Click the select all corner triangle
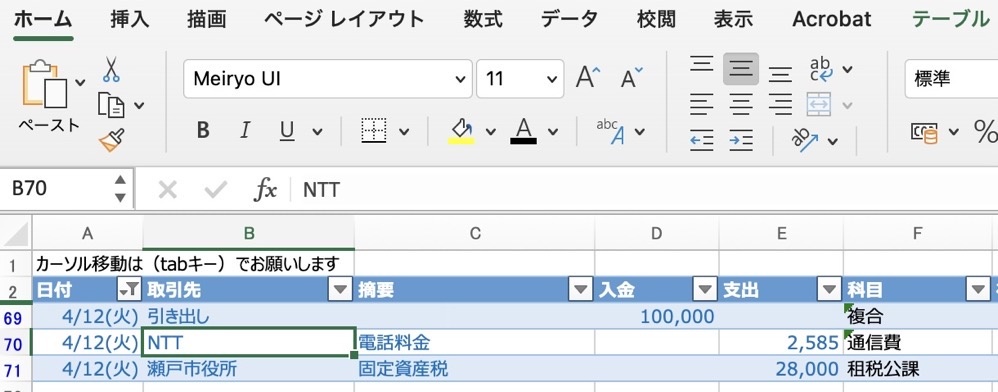This screenshot has height=392, width=998. point(16,234)
